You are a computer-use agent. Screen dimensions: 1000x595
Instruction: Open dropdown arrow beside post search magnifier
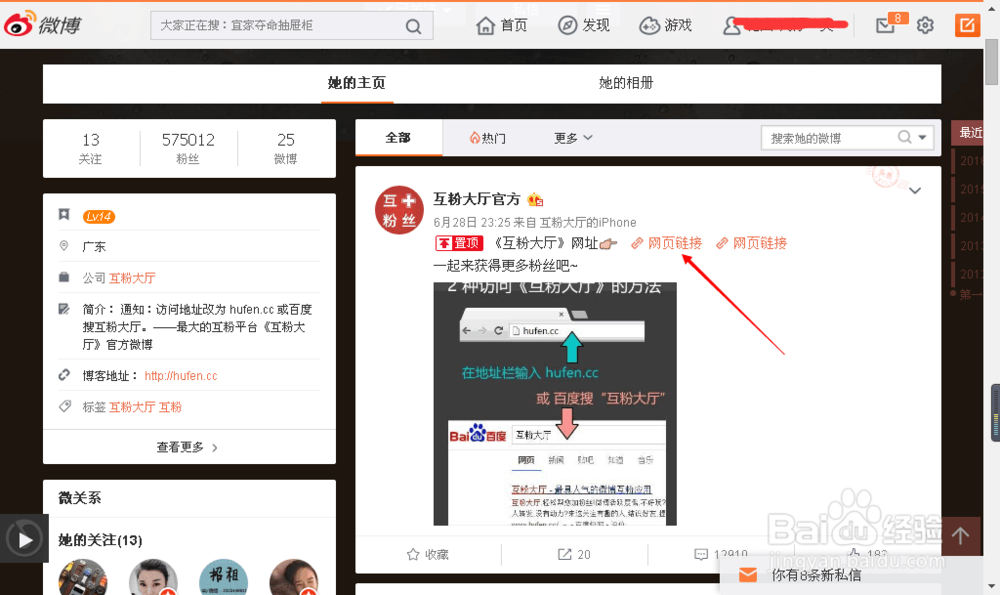tap(922, 138)
